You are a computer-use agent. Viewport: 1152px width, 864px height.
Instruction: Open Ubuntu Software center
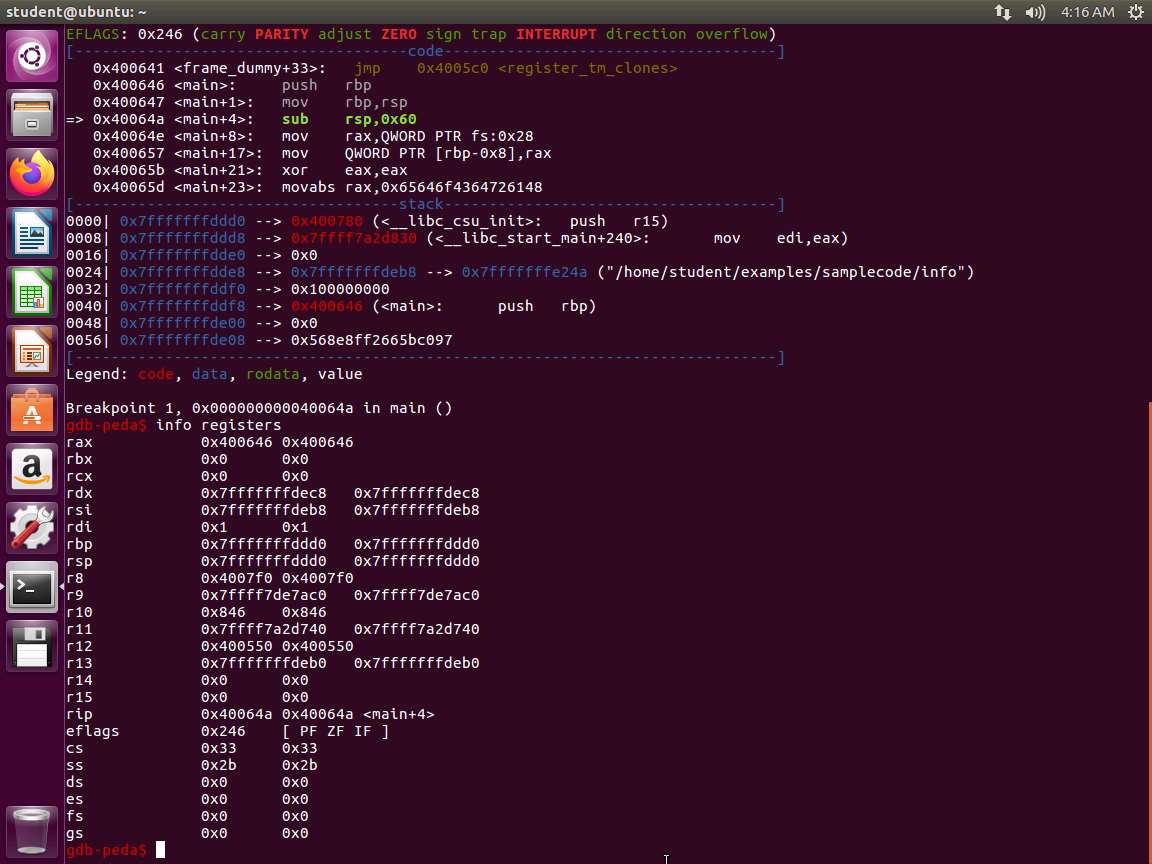pyautogui.click(x=32, y=411)
